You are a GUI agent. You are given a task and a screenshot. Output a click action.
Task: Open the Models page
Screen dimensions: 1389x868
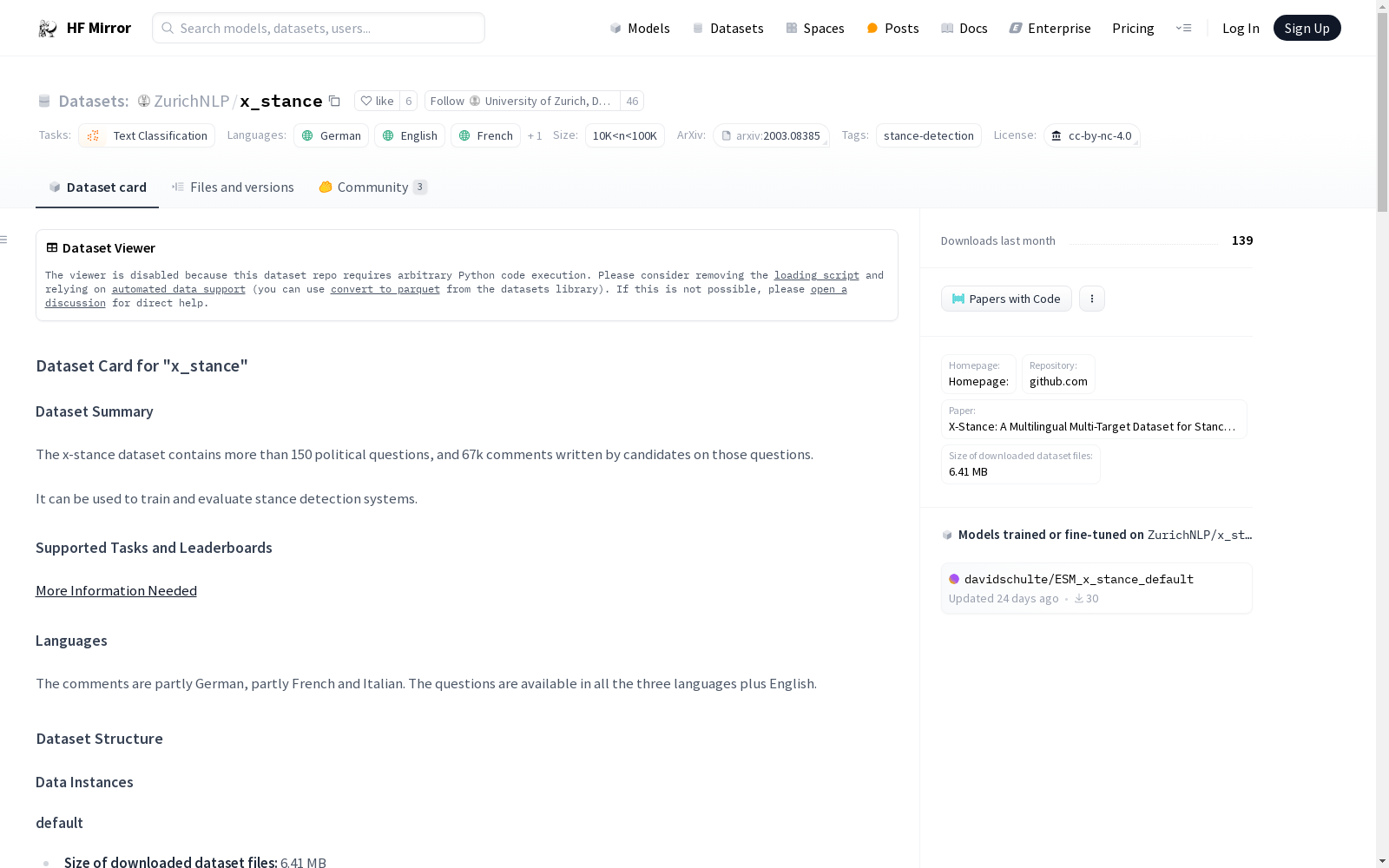pos(640,28)
